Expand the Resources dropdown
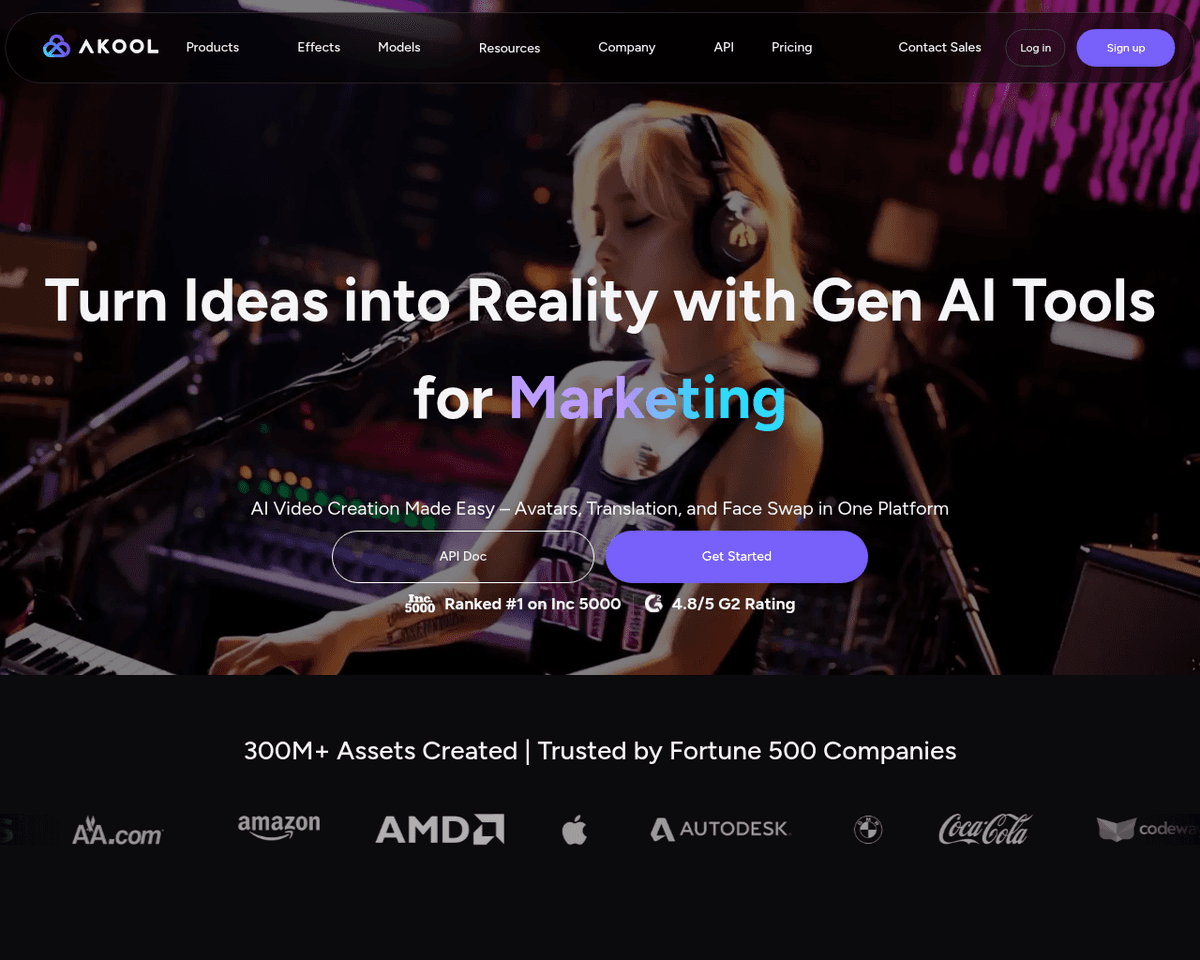 point(509,48)
